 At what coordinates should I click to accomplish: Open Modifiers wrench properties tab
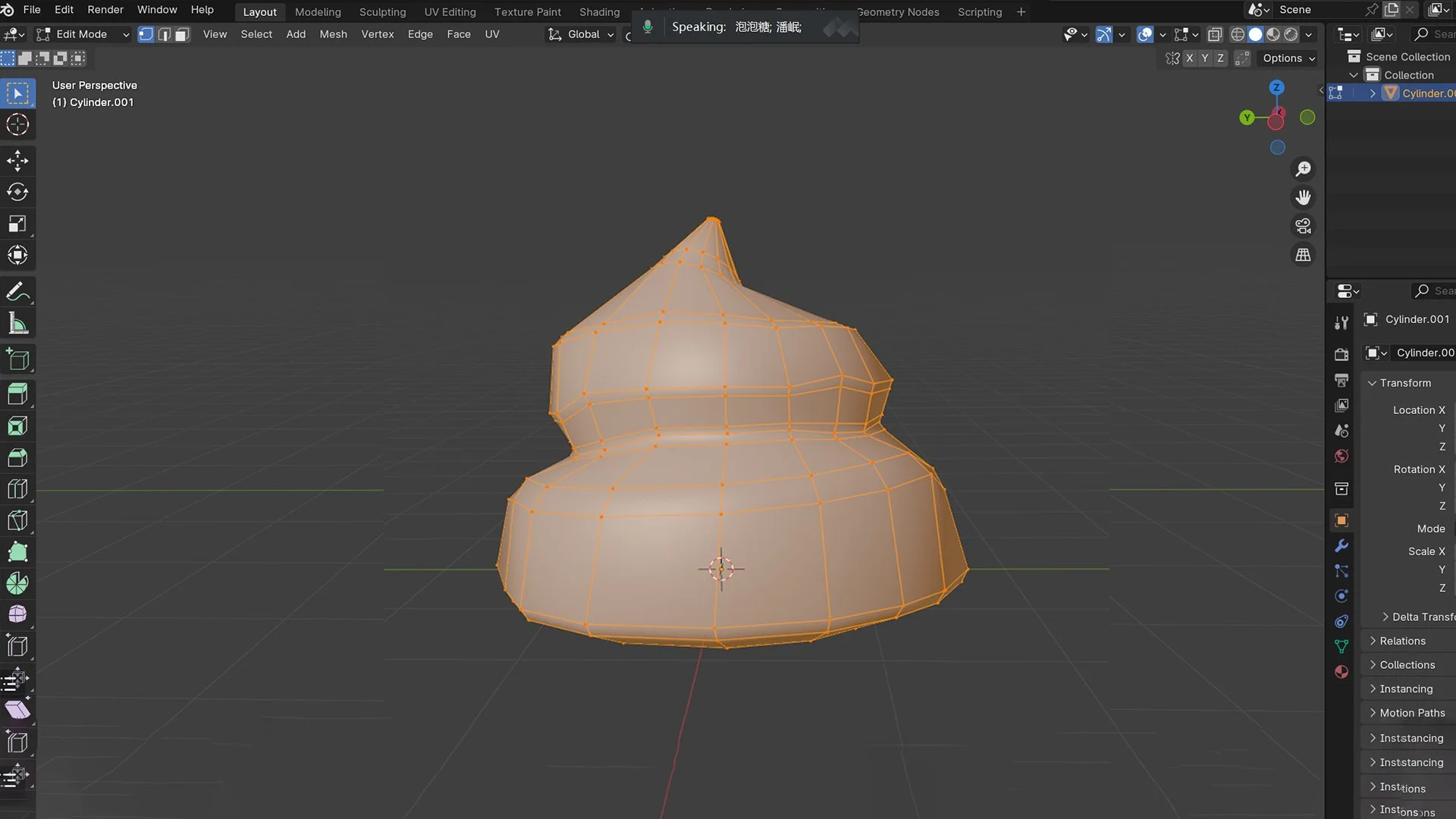[1341, 546]
